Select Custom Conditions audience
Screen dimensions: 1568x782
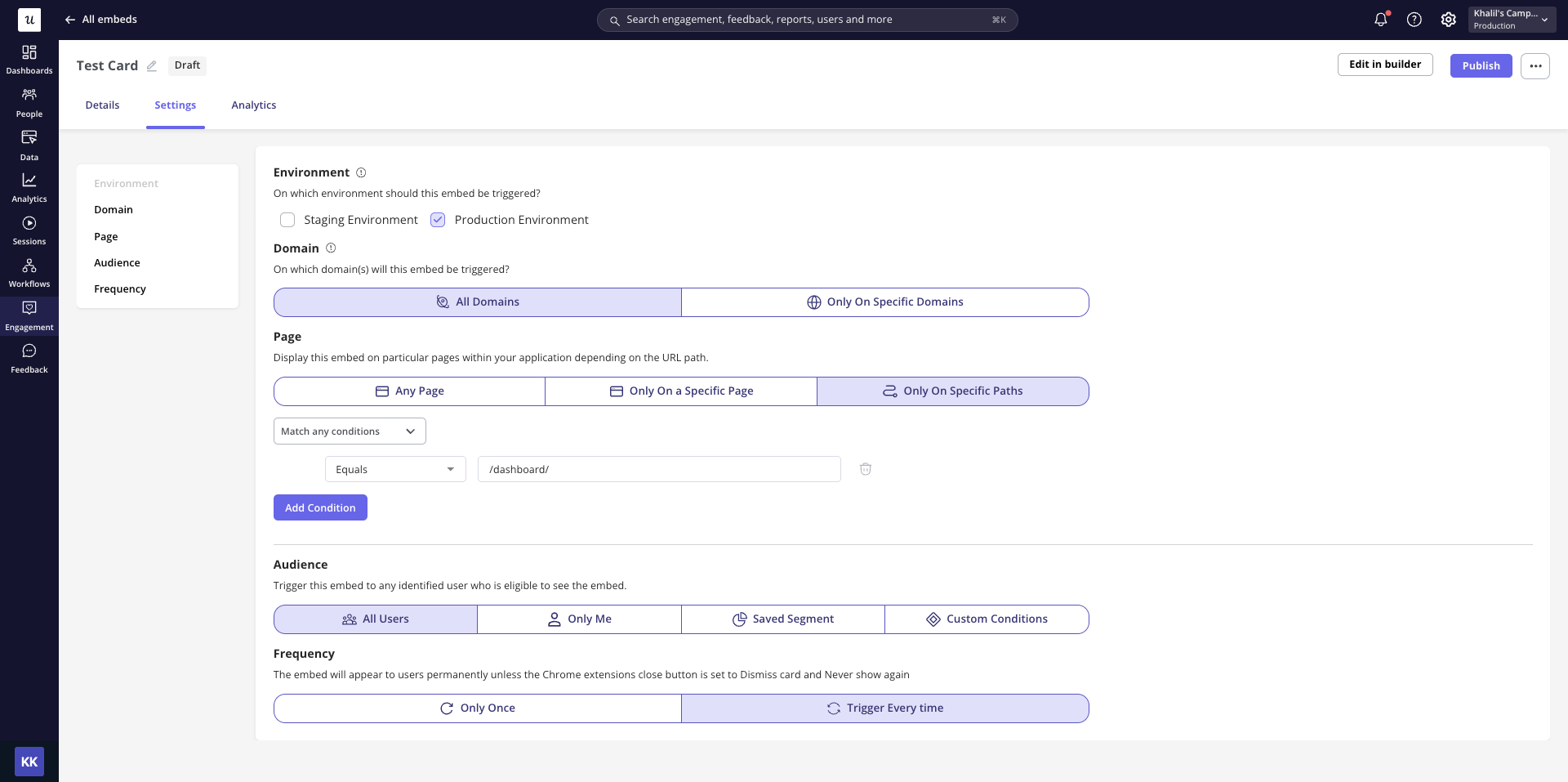[987, 619]
